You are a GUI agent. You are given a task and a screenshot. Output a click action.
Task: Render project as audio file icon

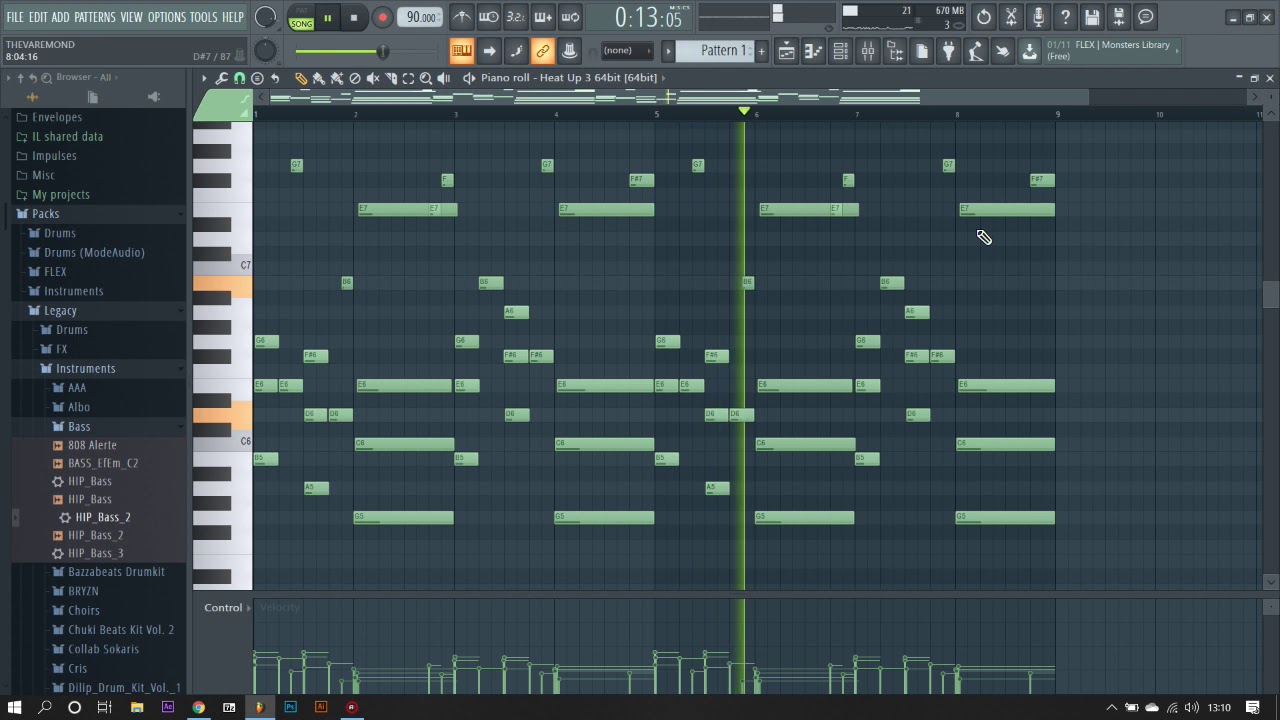1119,17
